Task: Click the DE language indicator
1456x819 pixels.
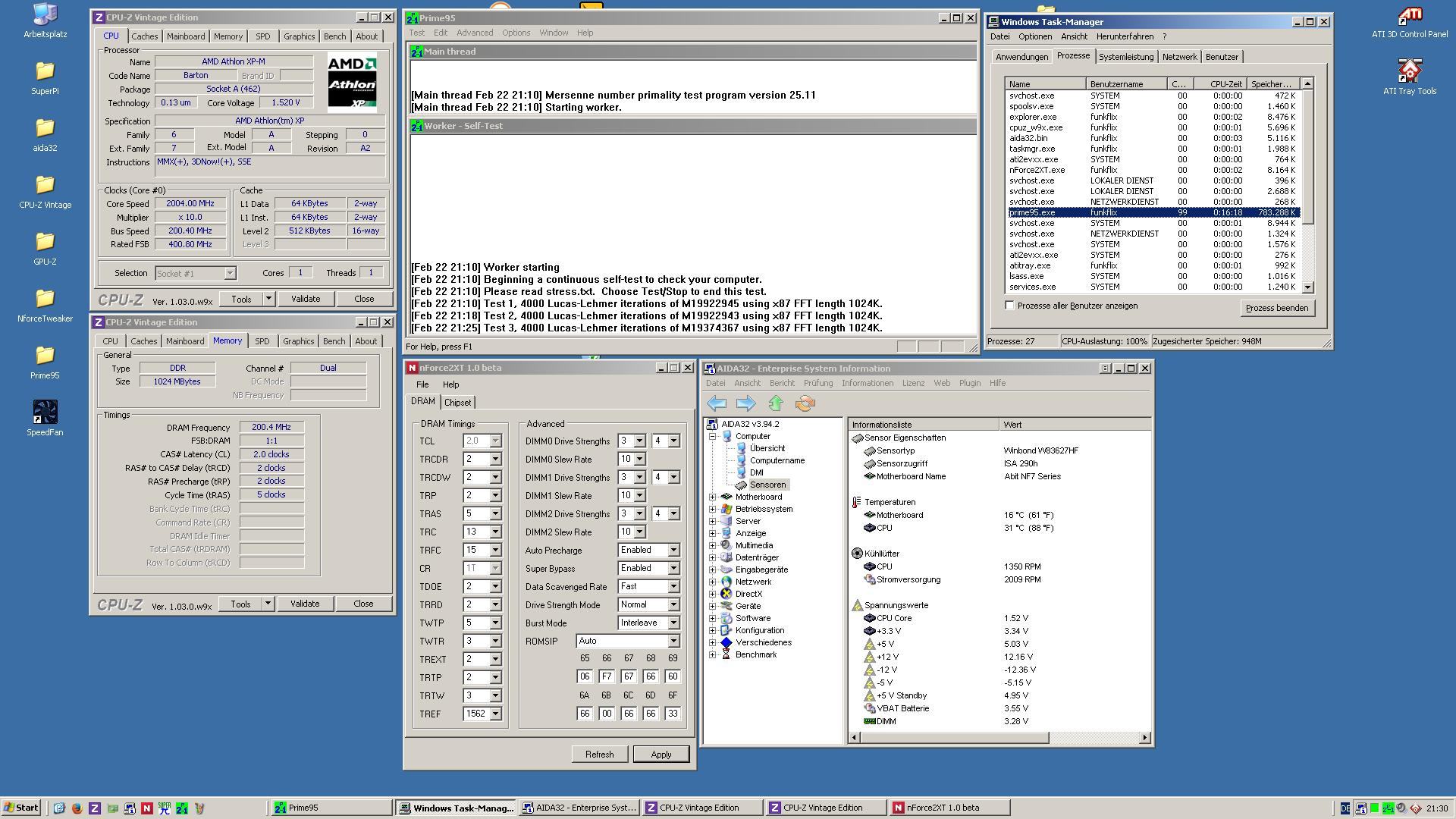Action: (1345, 808)
